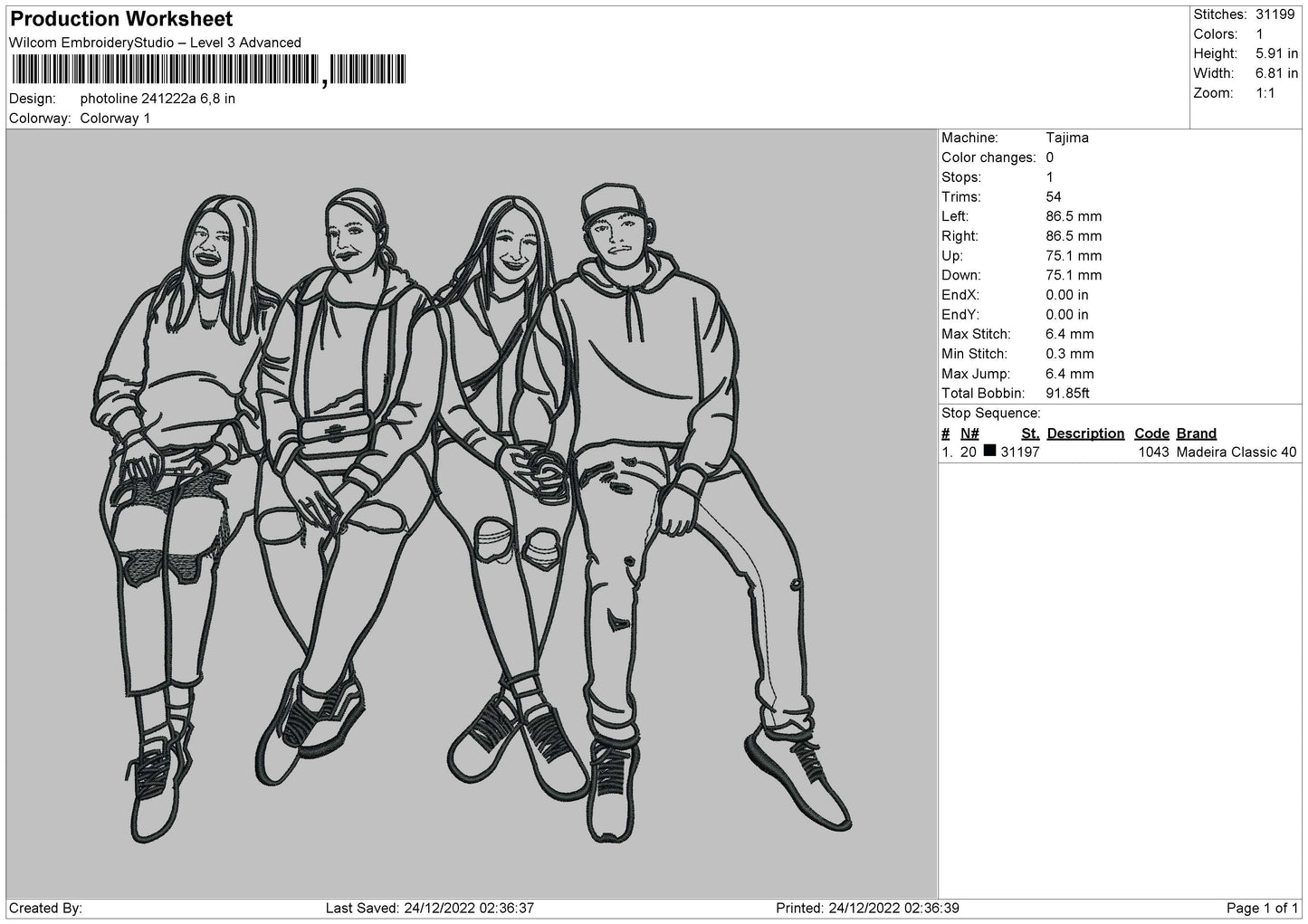The width and height of the screenshot is (1308, 924).
Task: Select the Production Worksheet title
Action: click(x=121, y=19)
